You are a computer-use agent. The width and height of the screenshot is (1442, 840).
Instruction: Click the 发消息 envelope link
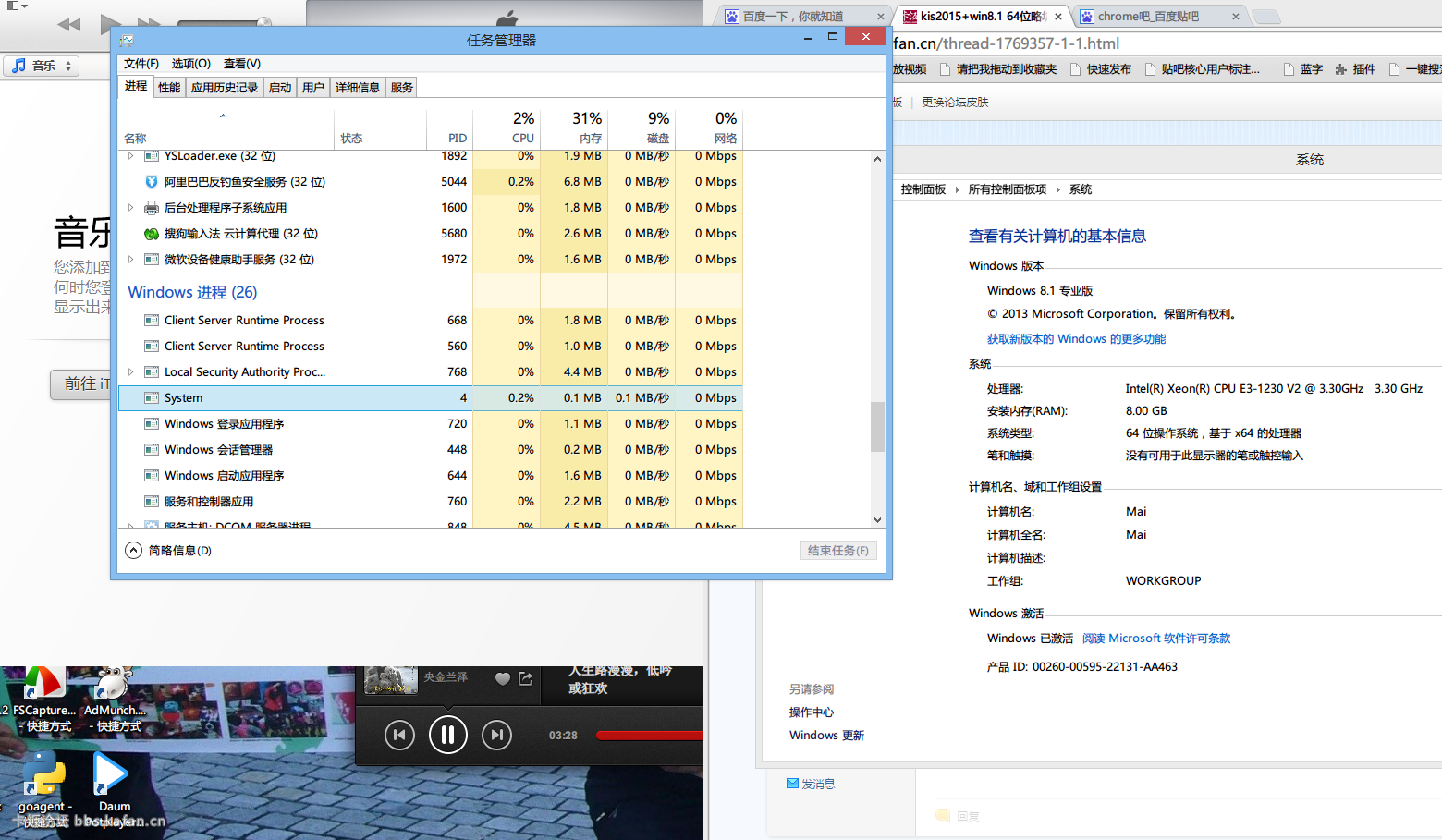[811, 784]
